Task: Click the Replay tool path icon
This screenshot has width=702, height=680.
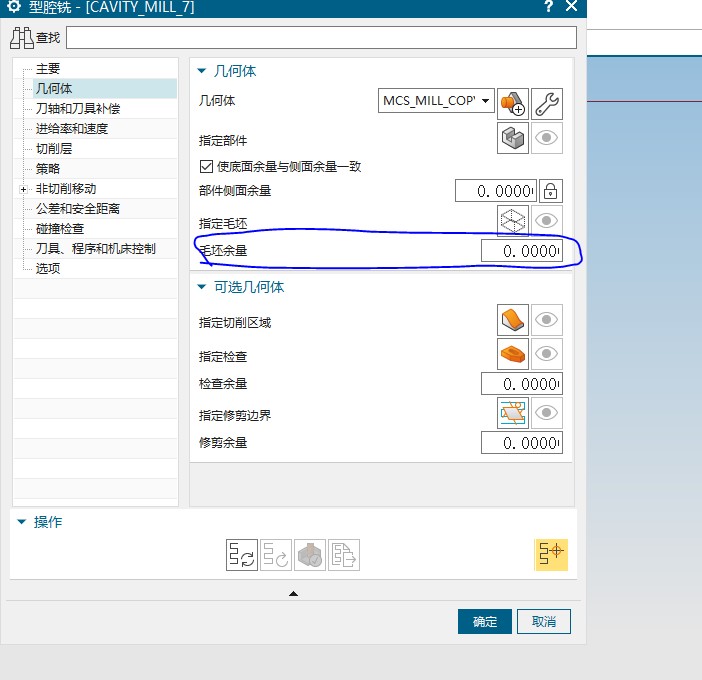Action: coord(276,555)
